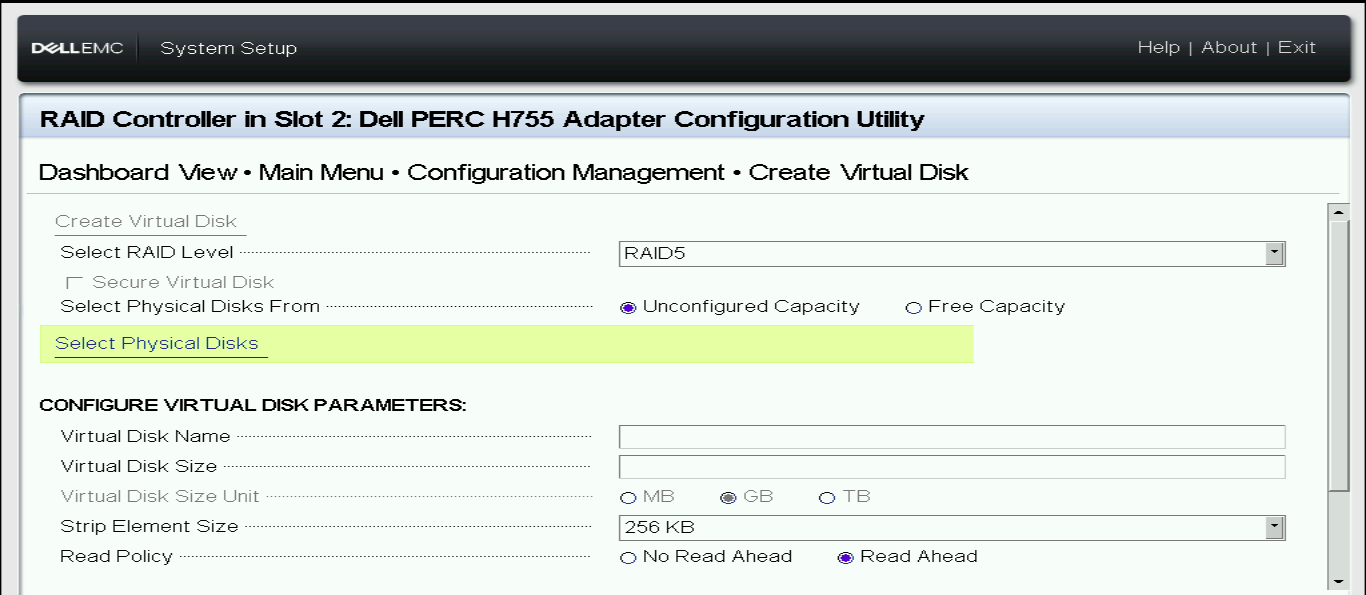Select MB size unit

tap(628, 498)
